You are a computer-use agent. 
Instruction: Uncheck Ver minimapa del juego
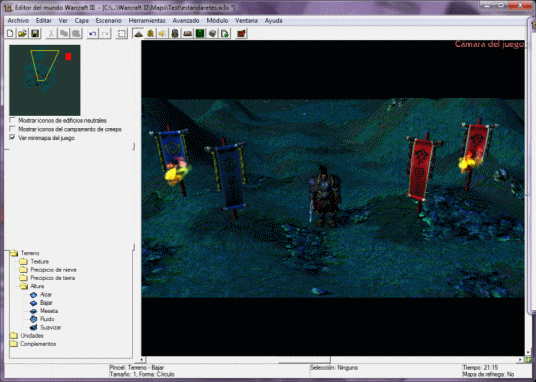point(13,137)
